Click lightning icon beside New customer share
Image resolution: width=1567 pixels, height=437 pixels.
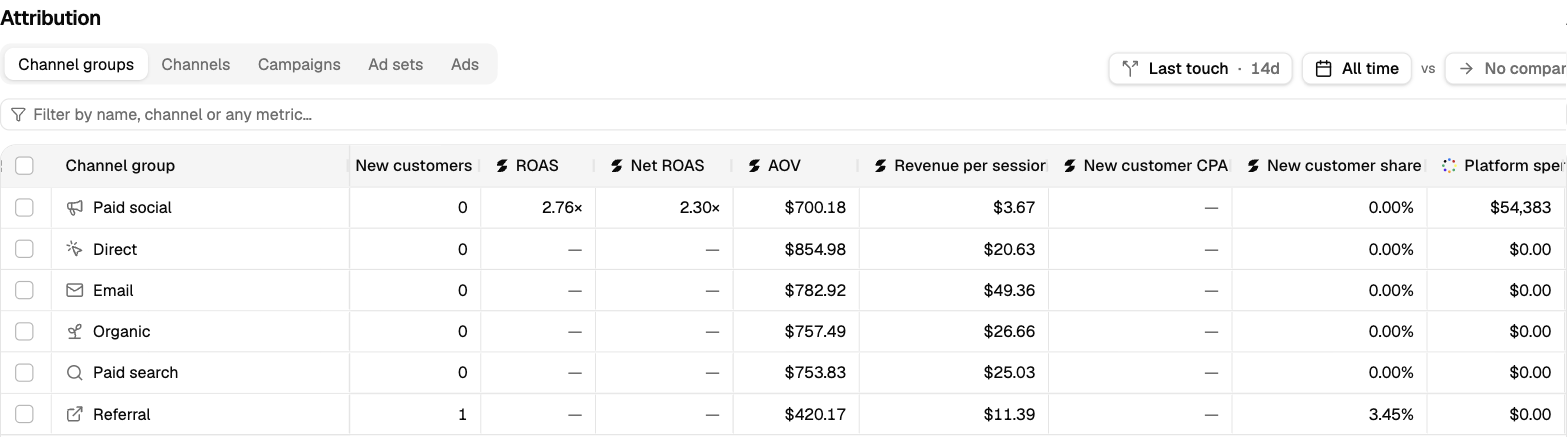[x=1253, y=166]
